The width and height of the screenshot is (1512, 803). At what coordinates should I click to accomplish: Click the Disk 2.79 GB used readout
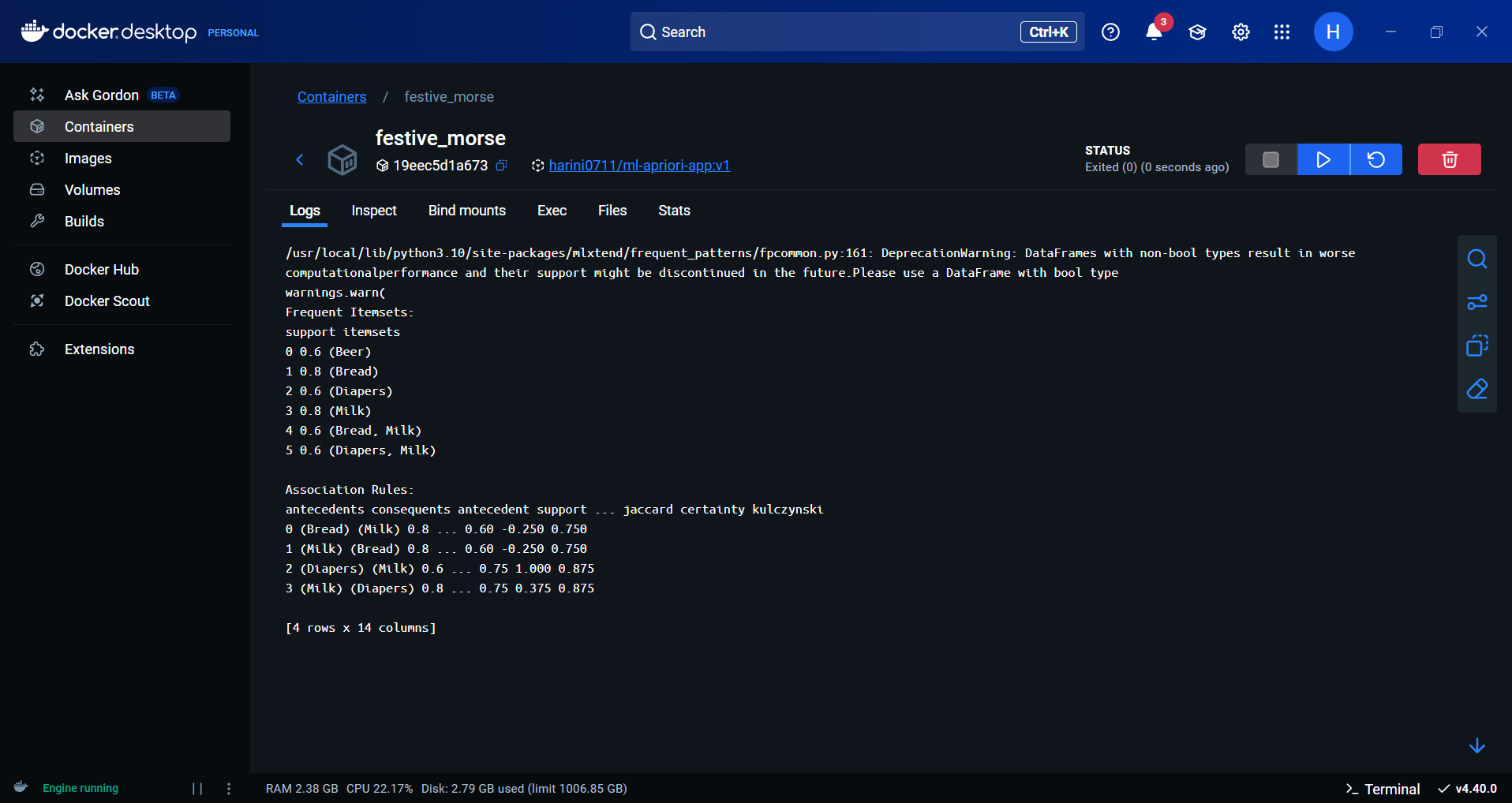click(x=524, y=789)
